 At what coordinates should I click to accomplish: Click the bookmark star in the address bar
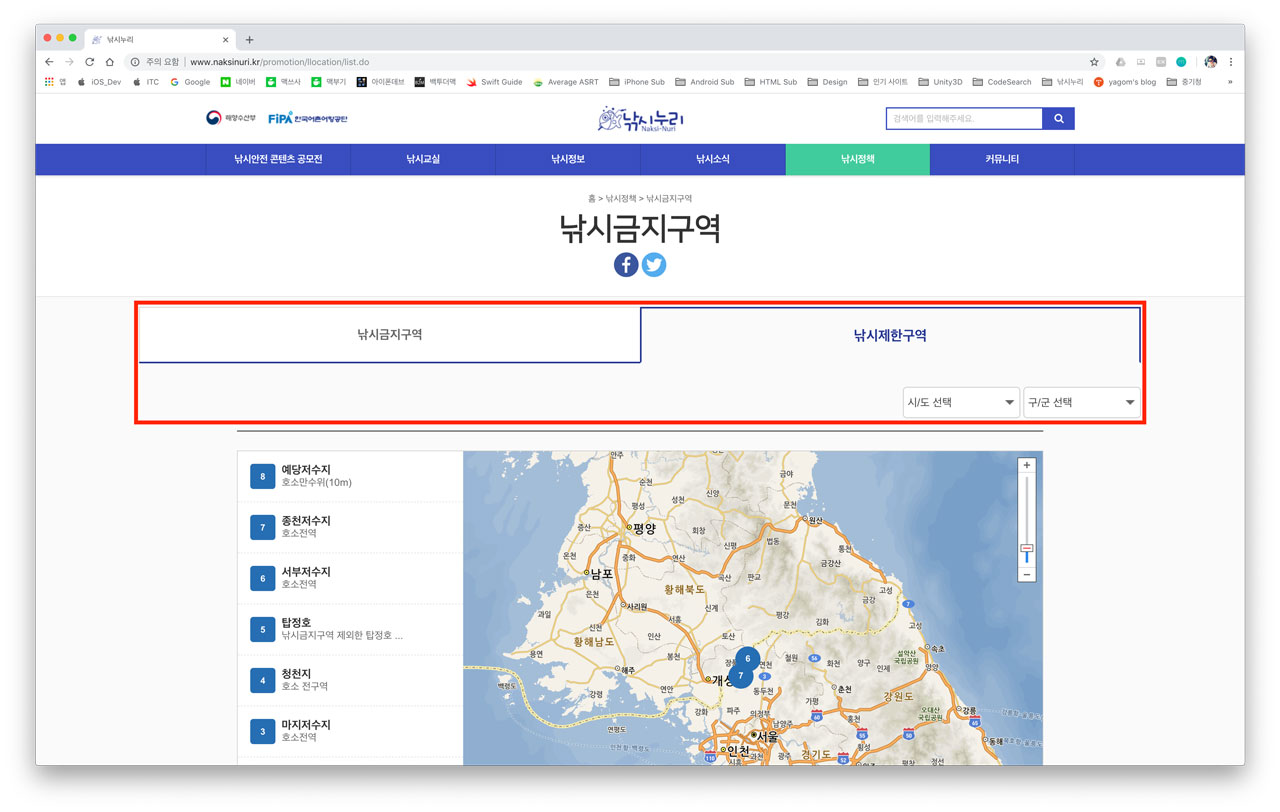coord(1093,60)
